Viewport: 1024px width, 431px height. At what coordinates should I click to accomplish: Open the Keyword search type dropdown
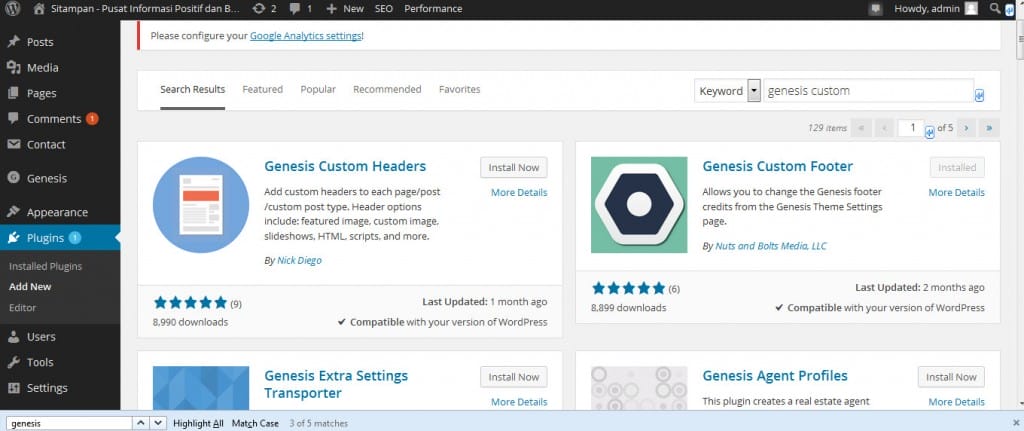(728, 91)
